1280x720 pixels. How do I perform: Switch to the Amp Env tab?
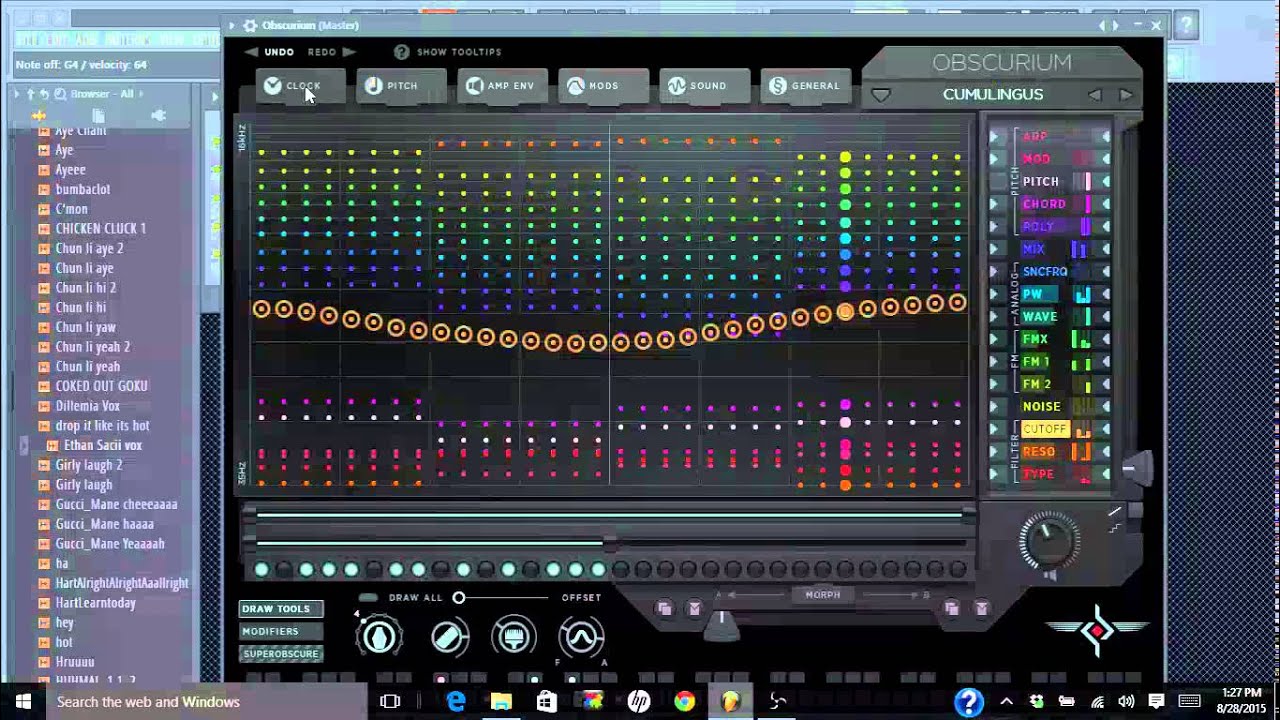[x=500, y=86]
